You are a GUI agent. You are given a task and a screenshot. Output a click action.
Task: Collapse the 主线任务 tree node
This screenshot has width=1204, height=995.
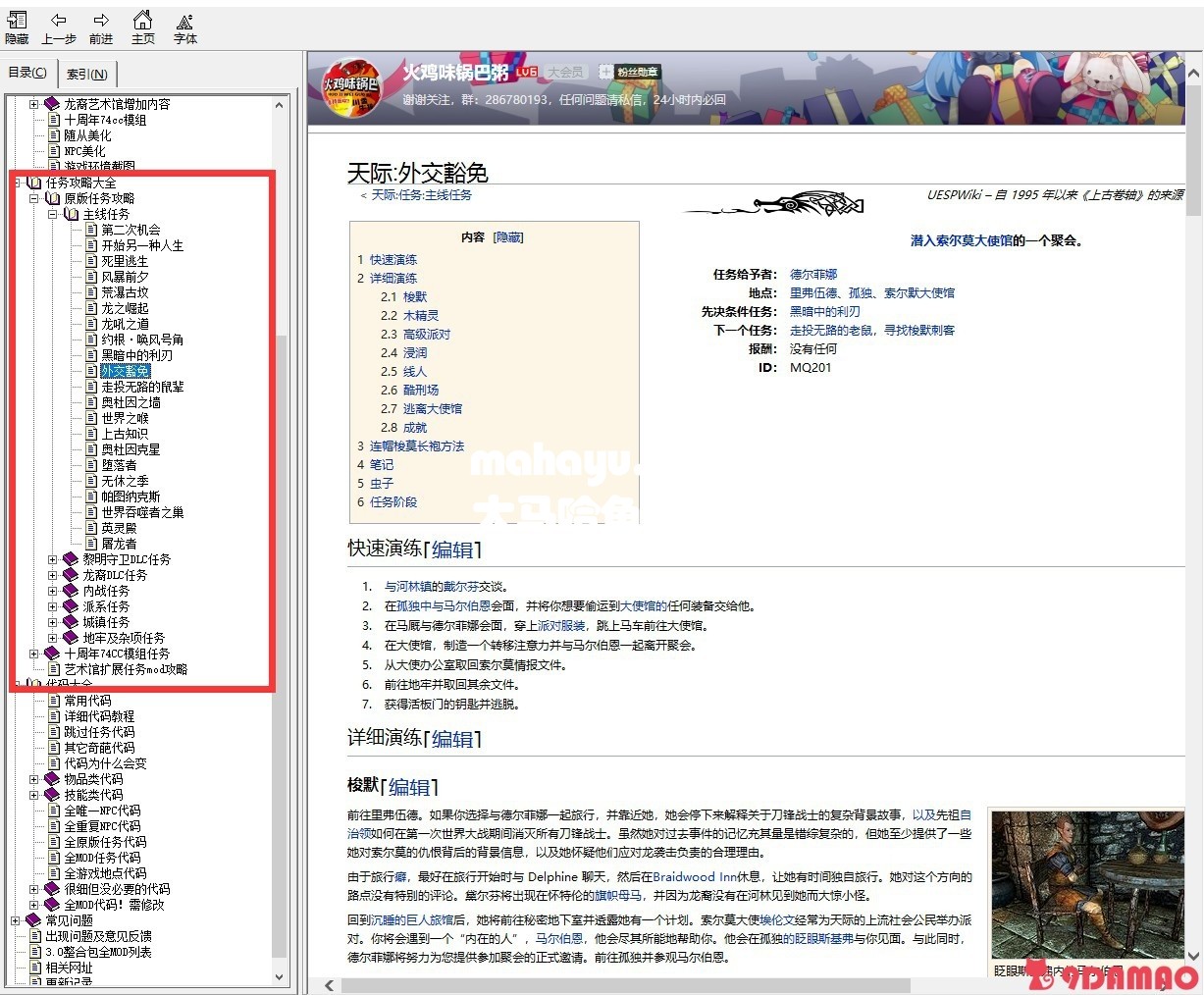[53, 214]
